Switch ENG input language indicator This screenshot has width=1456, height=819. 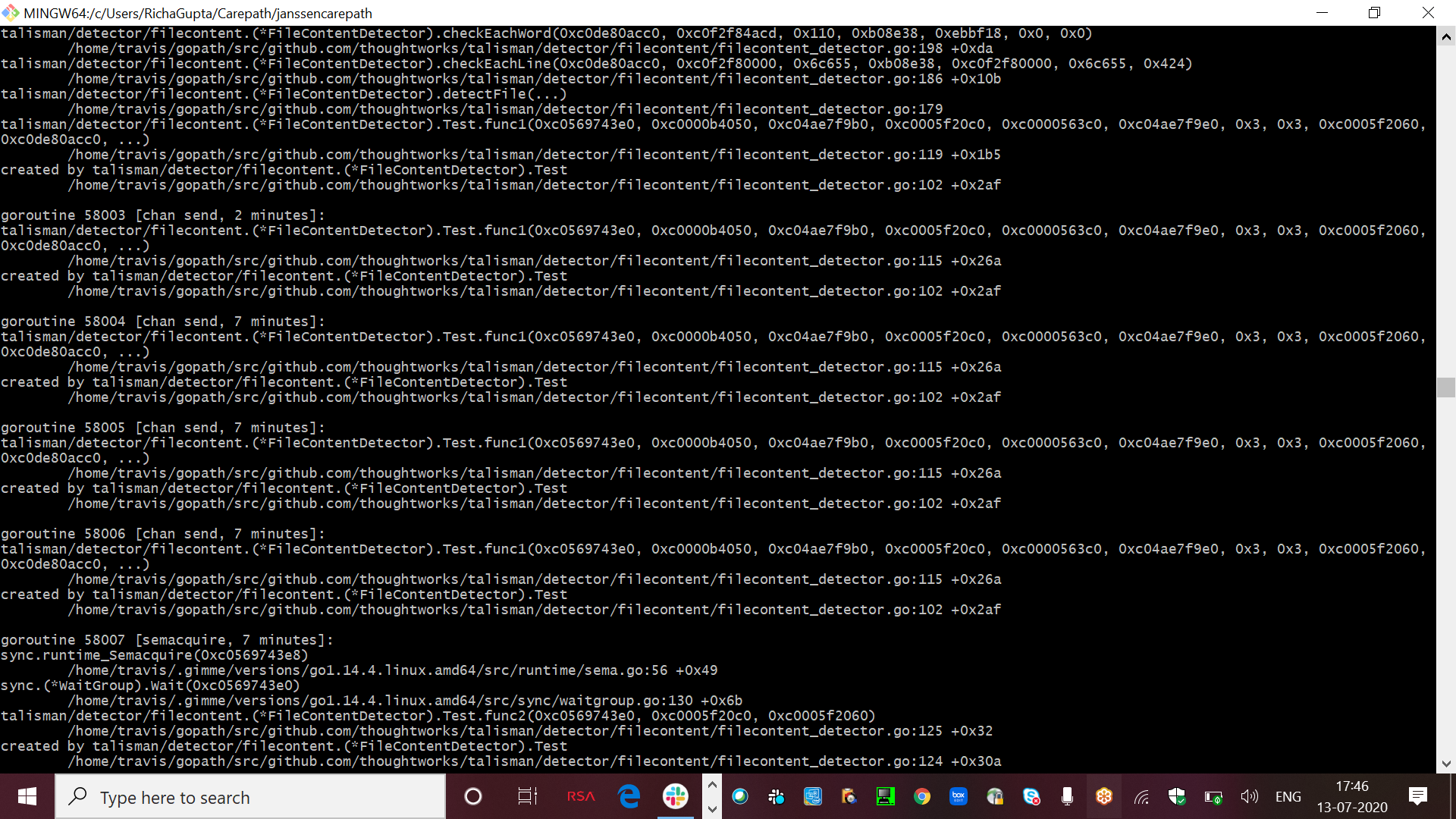click(1288, 796)
